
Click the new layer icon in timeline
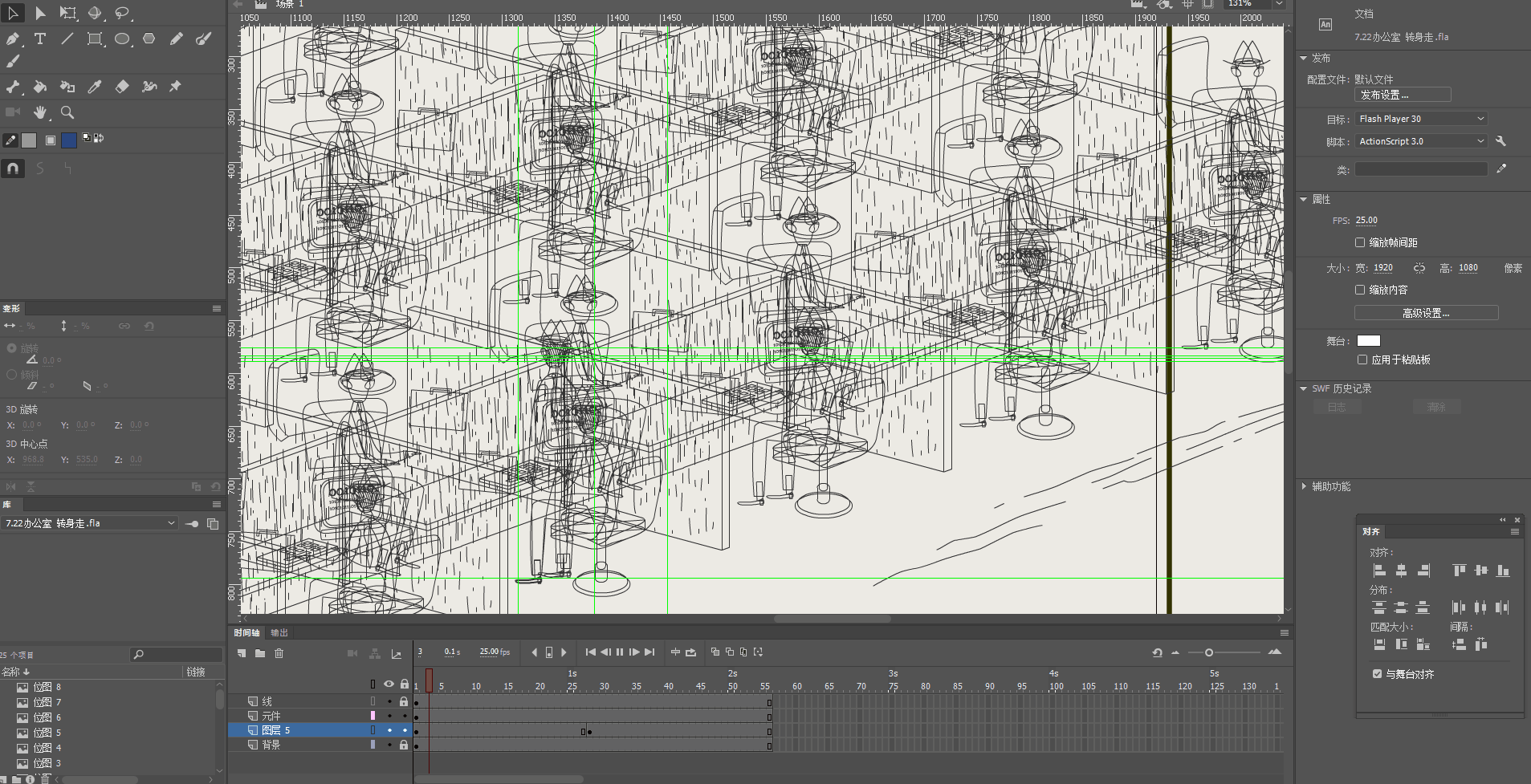point(242,653)
